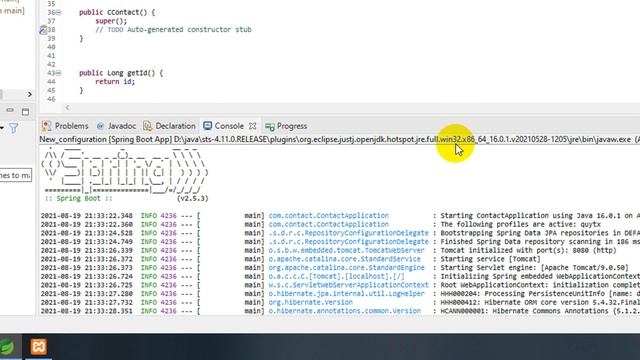This screenshot has height=360, width=640.
Task: Click the ":: Spring Boot ::" banner text
Action: 78,198
